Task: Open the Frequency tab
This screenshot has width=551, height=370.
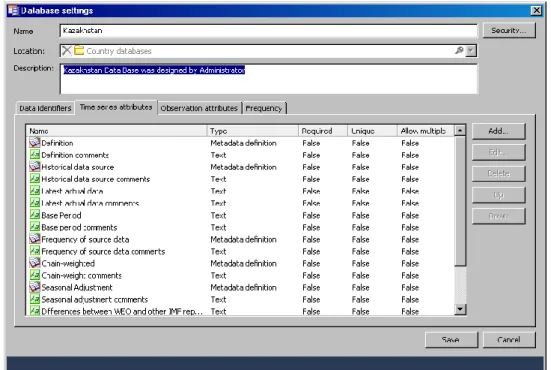Action: [264, 108]
